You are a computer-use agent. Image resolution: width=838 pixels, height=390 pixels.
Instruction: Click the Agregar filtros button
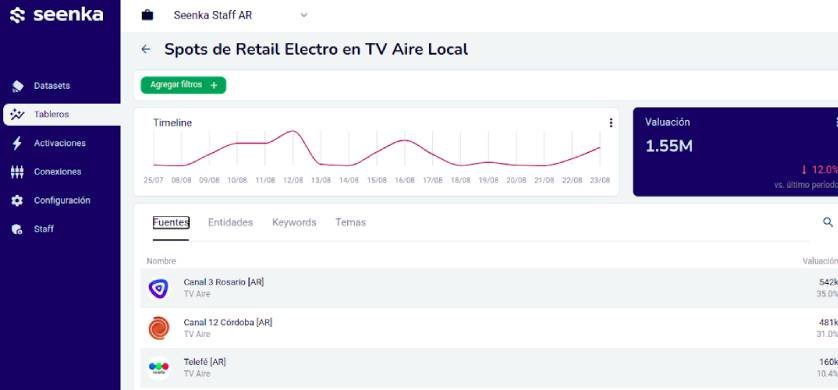pyautogui.click(x=183, y=85)
